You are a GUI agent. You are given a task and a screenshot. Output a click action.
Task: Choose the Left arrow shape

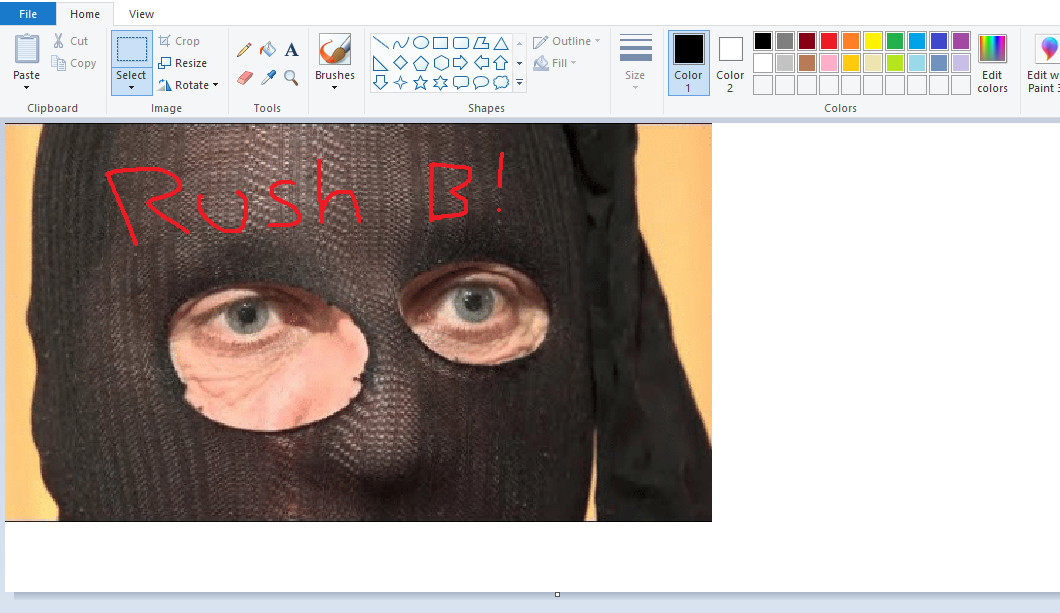click(481, 64)
